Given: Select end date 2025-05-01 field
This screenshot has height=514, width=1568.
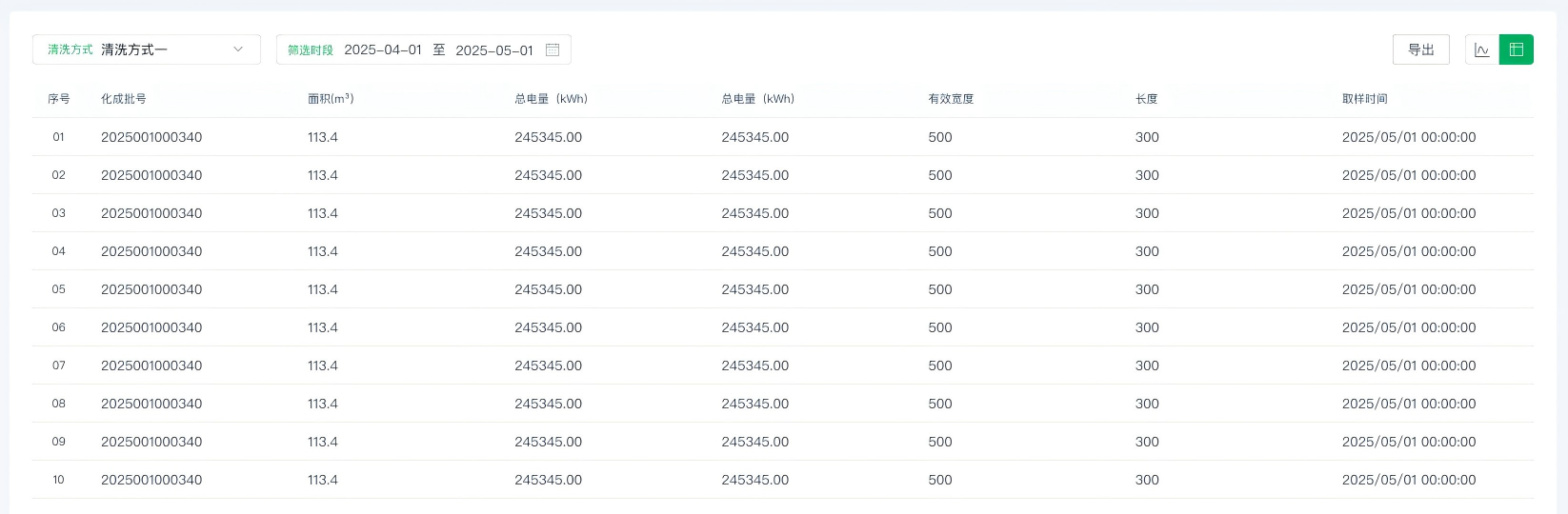Looking at the screenshot, I should click(x=494, y=49).
